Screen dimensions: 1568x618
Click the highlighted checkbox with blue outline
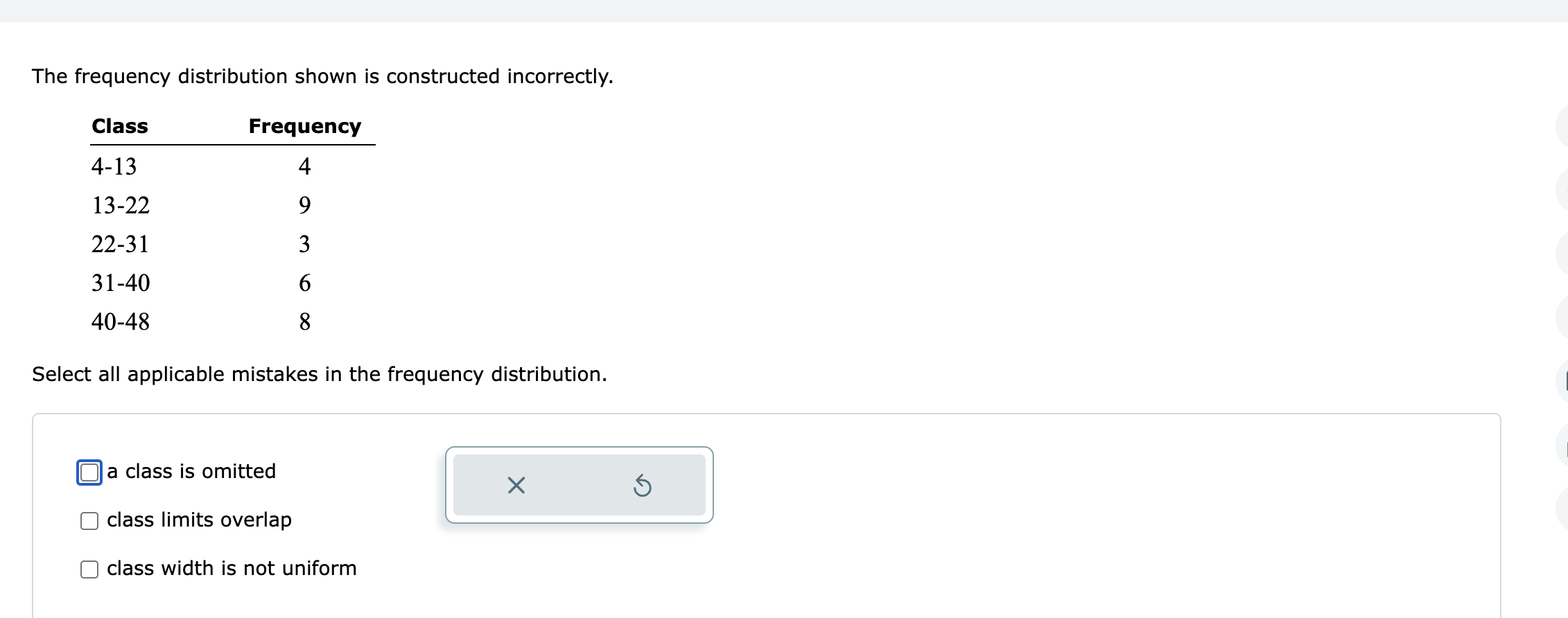(x=89, y=472)
